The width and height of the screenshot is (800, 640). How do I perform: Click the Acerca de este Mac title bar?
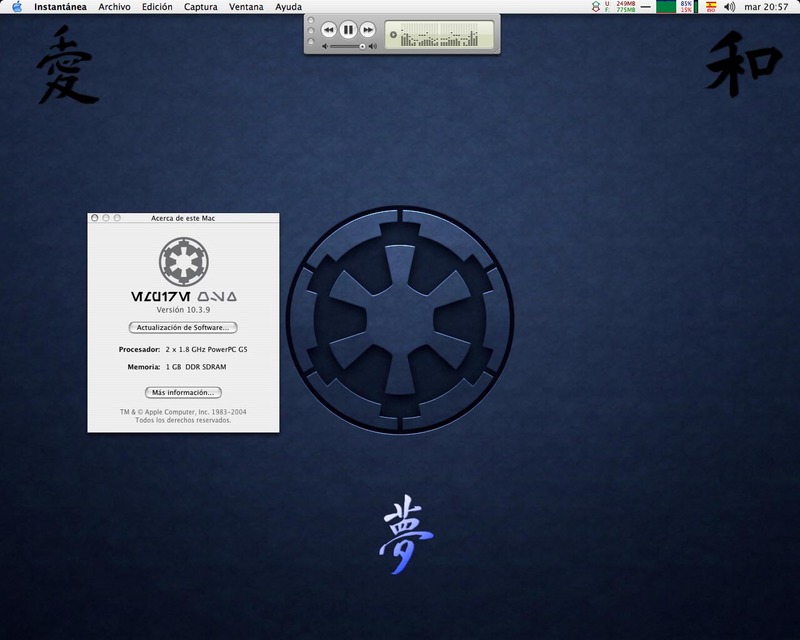click(183, 218)
